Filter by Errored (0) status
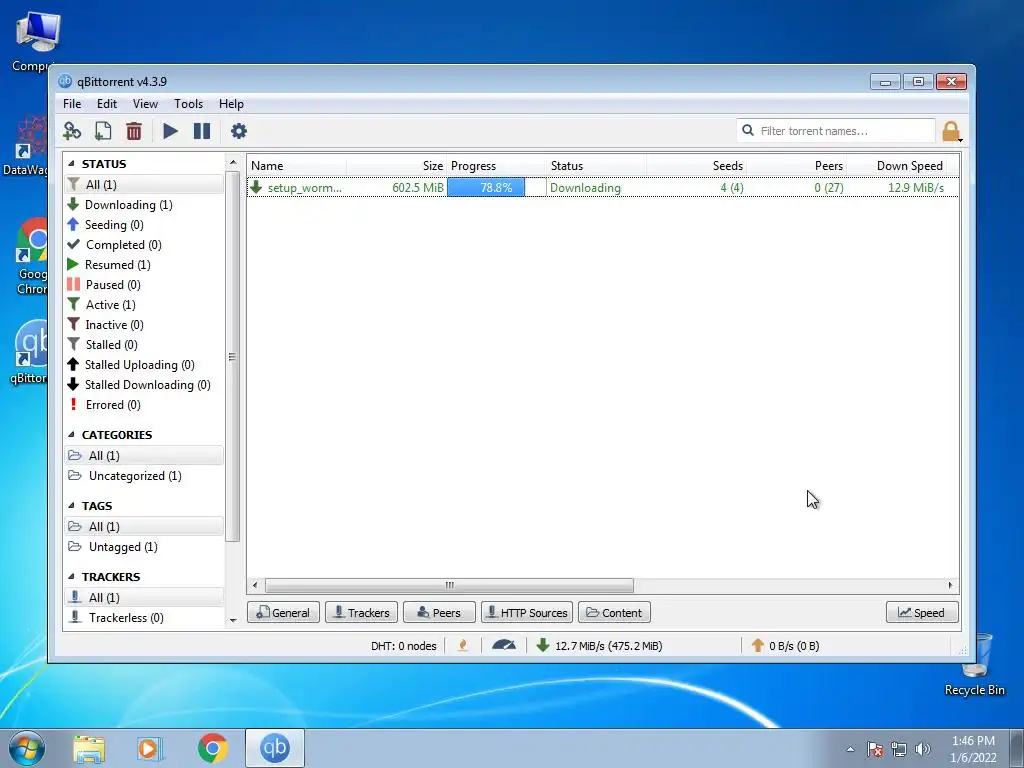The height and width of the screenshot is (768, 1024). tap(113, 405)
